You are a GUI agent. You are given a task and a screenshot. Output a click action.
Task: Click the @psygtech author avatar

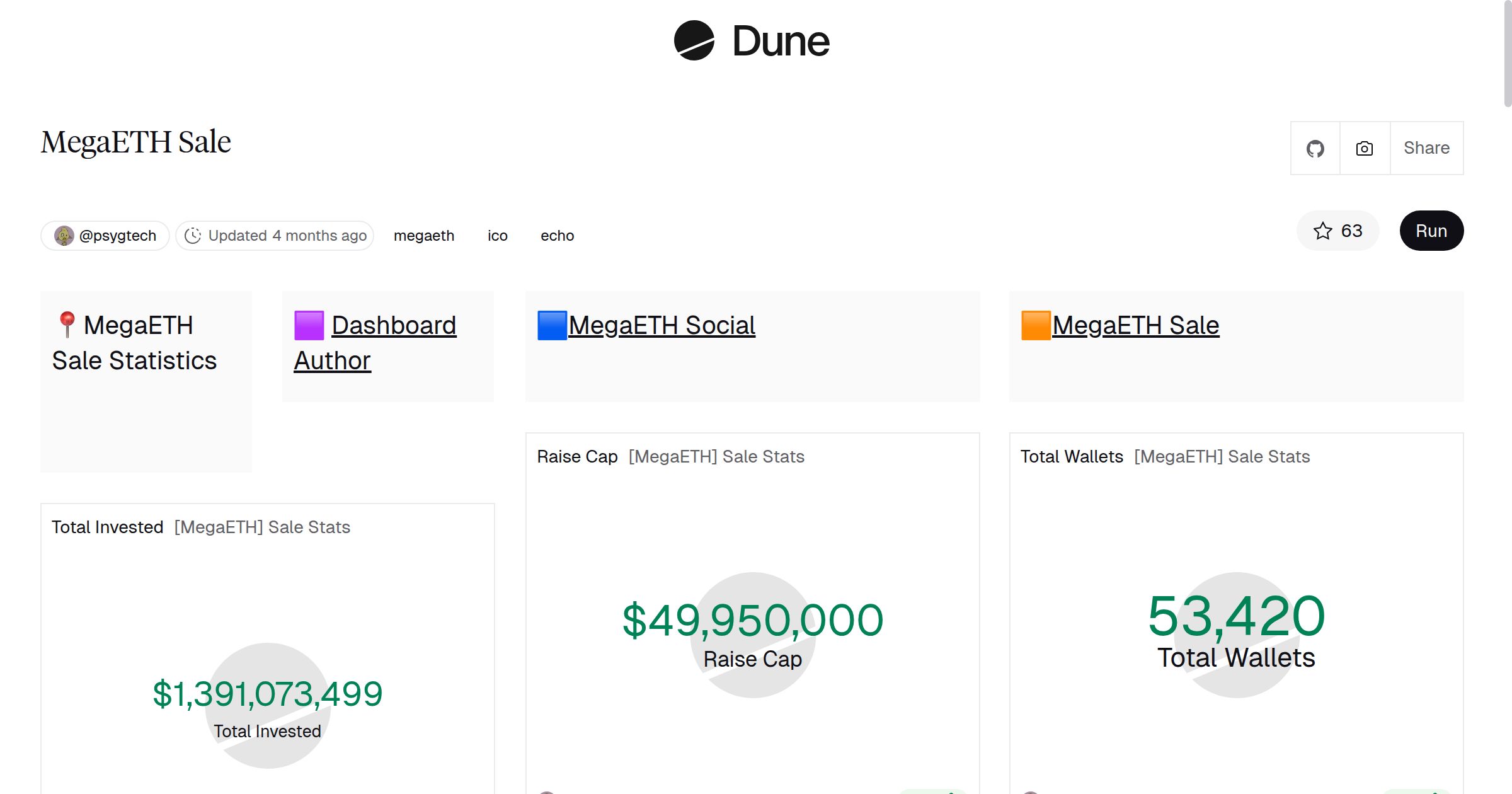(64, 235)
